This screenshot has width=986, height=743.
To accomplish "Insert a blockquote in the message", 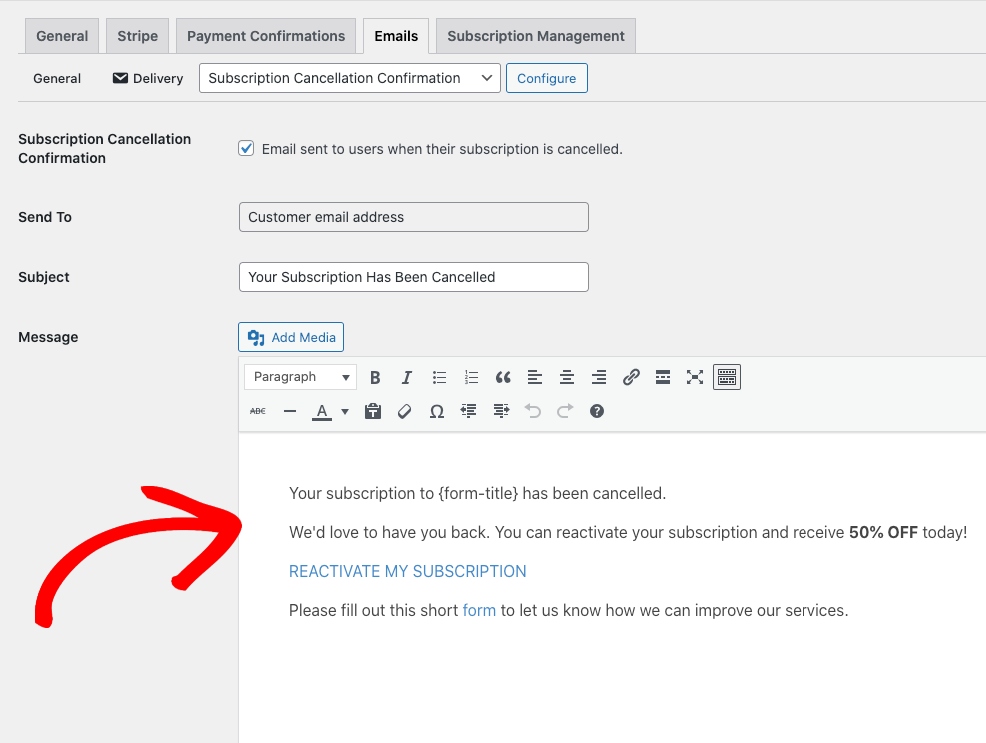I will (x=503, y=377).
